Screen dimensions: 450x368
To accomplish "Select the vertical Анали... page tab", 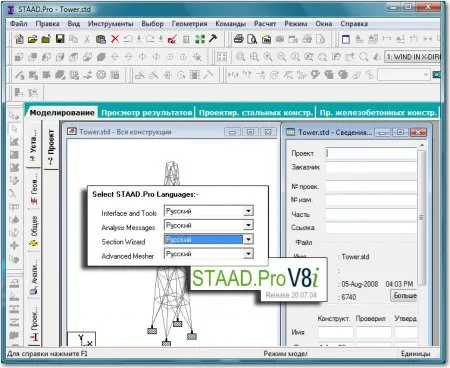I will pos(34,276).
